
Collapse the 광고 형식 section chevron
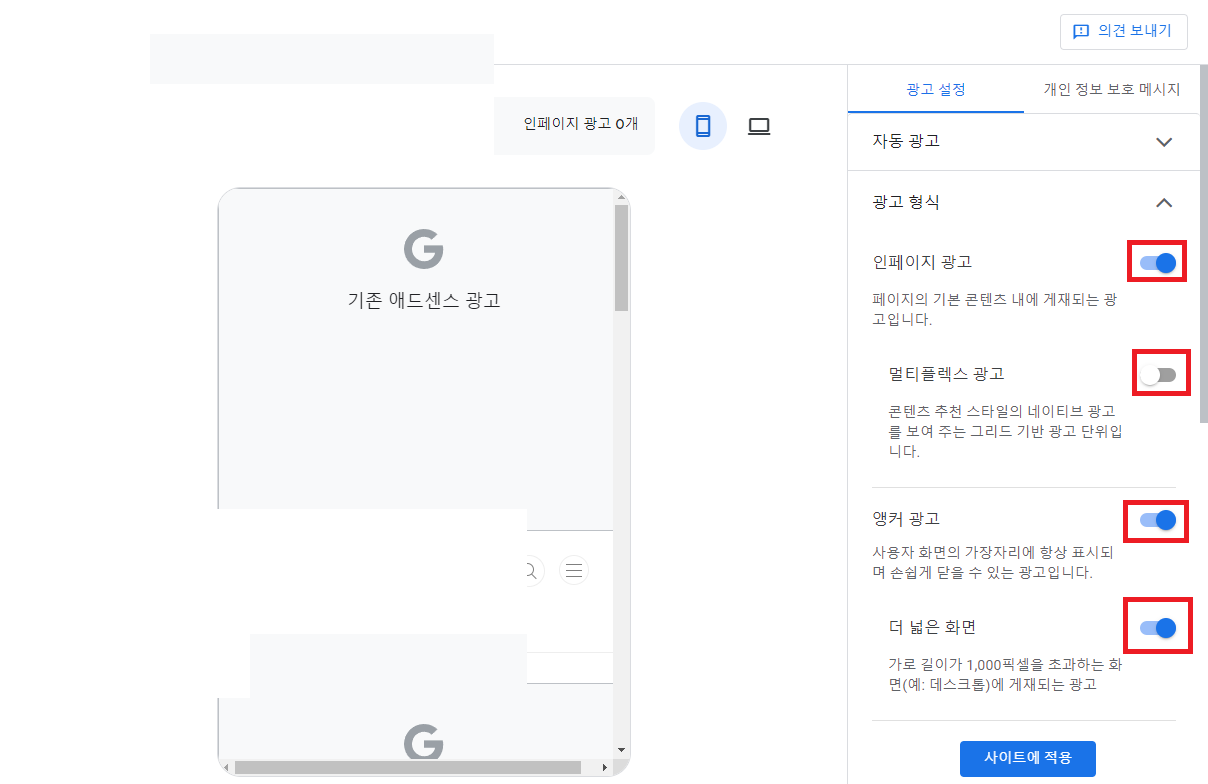(1164, 203)
